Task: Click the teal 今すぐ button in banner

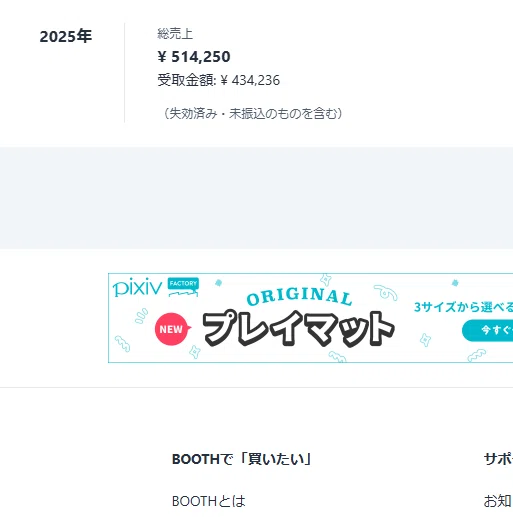Action: coord(487,330)
